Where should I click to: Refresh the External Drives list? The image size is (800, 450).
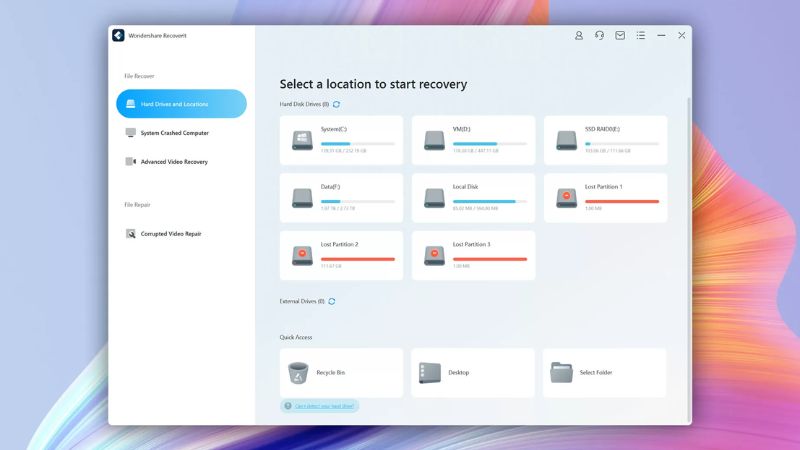pos(332,301)
